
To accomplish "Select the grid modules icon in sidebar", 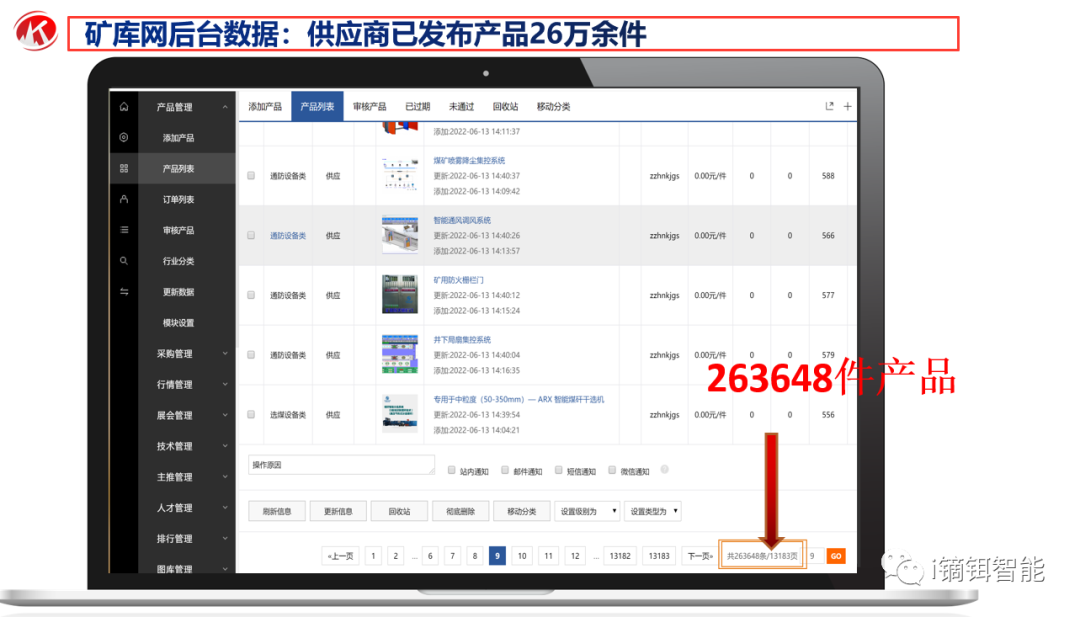I will tap(123, 169).
